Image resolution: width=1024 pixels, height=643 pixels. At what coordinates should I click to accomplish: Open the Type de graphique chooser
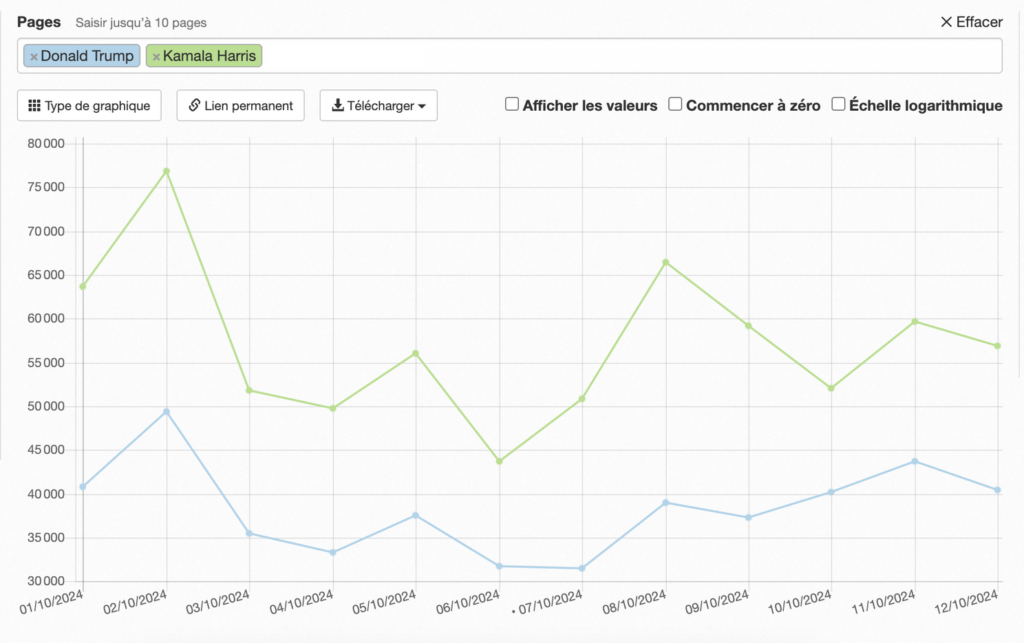pos(89,106)
